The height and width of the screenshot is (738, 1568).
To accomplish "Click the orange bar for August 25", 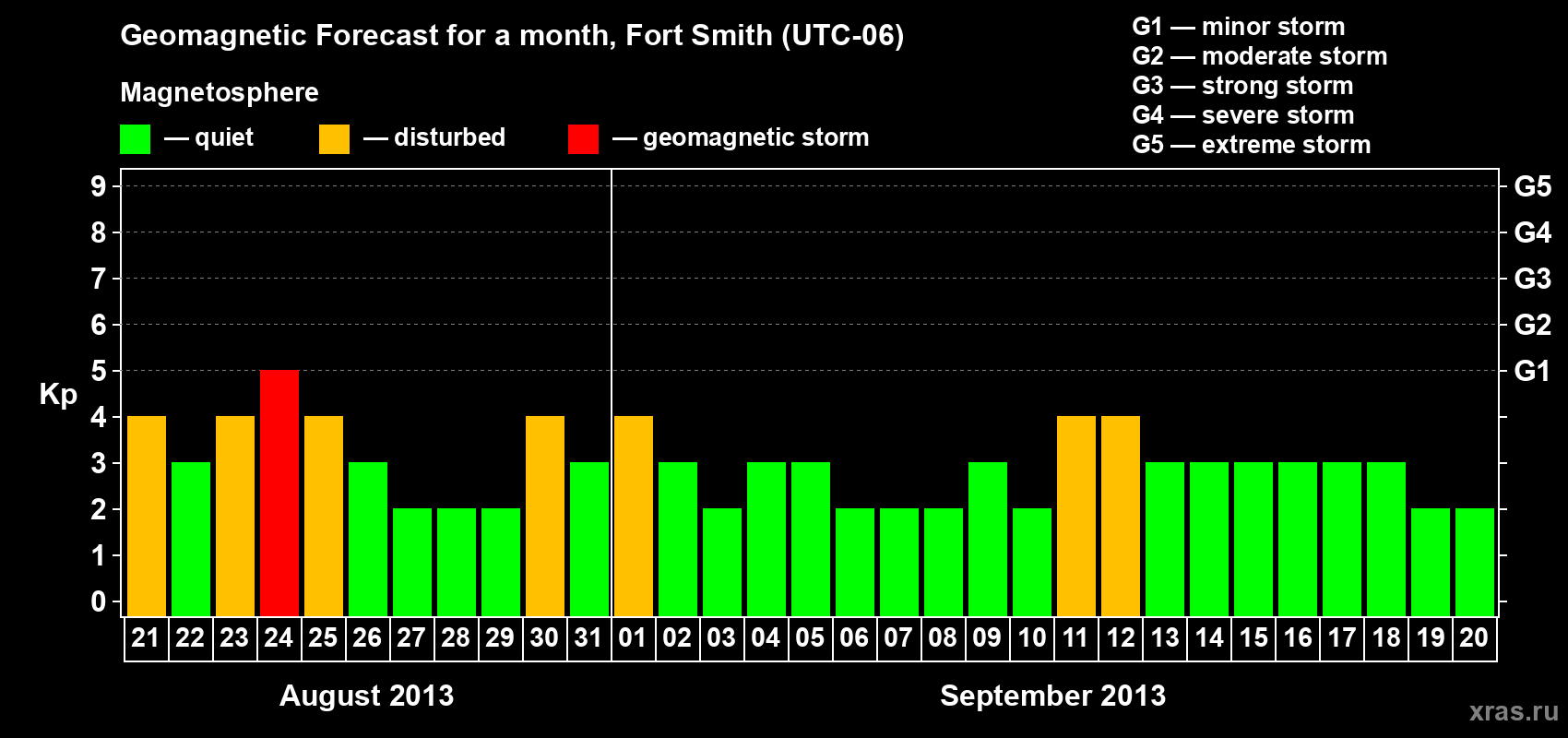I will (x=324, y=516).
